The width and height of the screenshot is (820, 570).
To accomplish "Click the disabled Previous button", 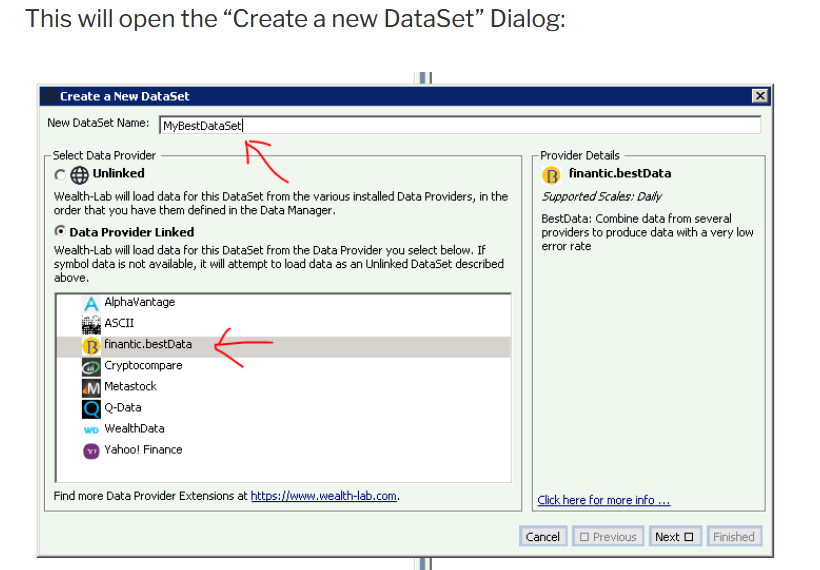I will coord(608,537).
